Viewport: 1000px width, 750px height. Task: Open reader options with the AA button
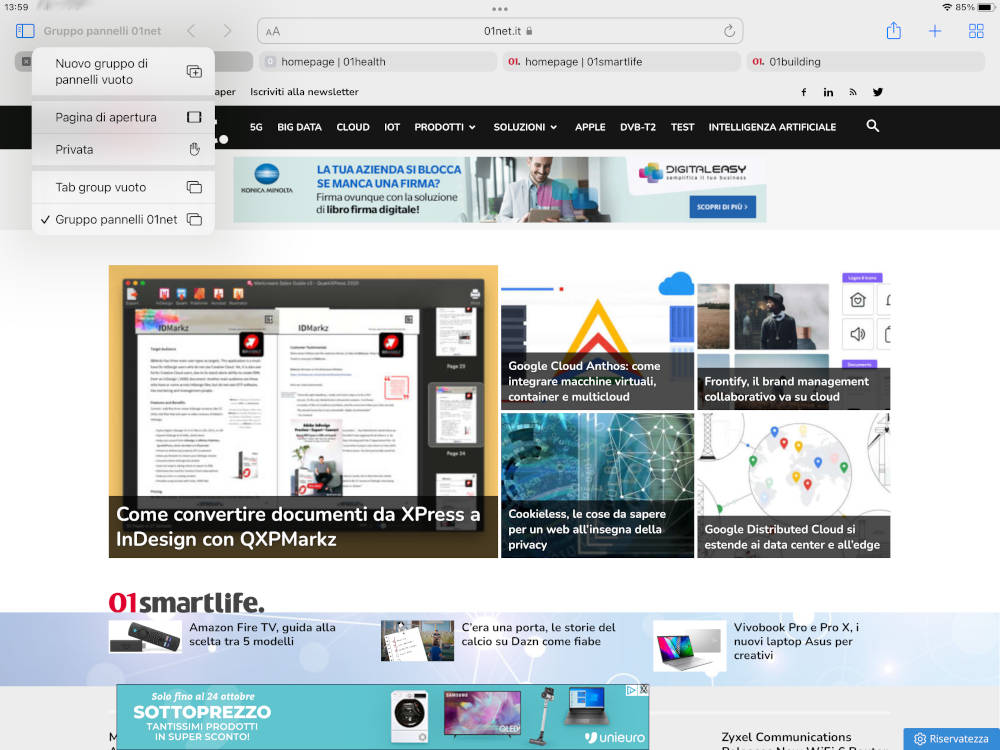[x=273, y=31]
